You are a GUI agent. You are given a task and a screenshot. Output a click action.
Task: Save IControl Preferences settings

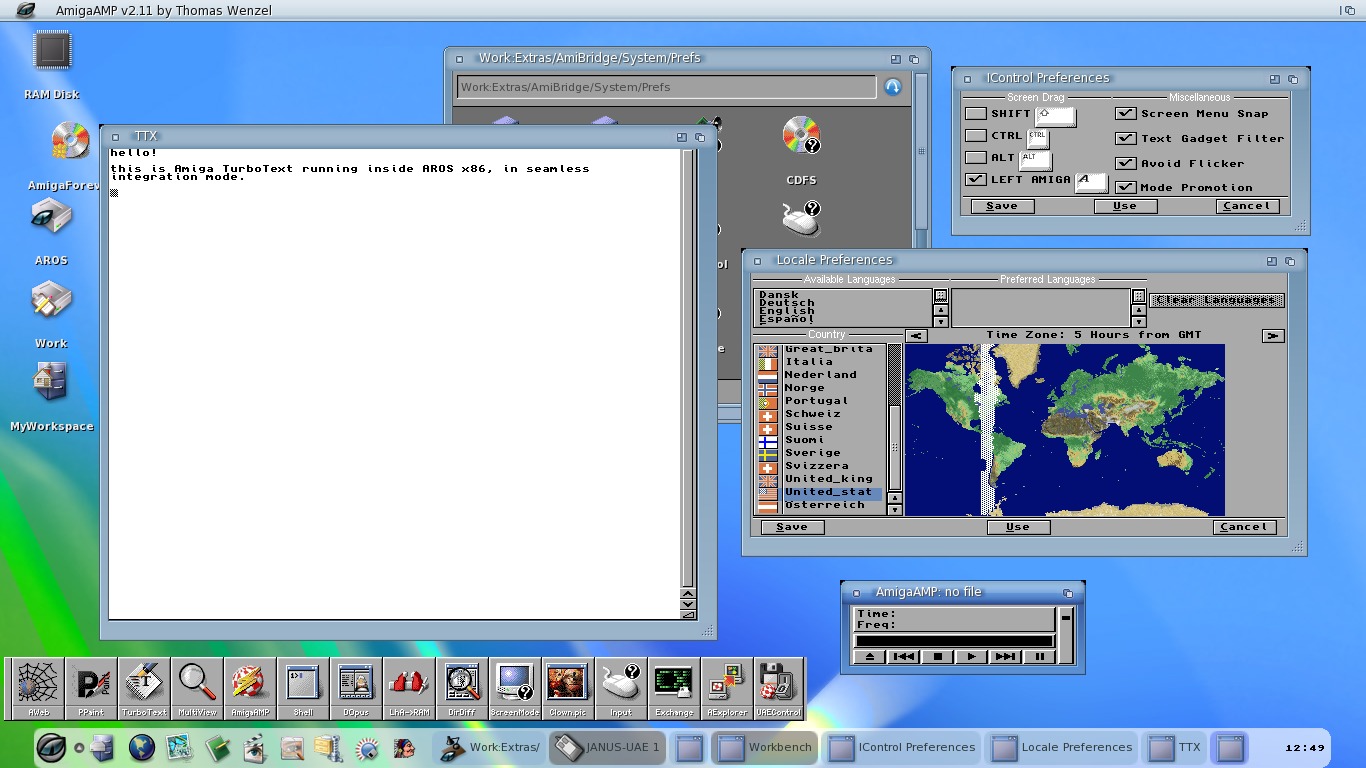[x=1001, y=206]
